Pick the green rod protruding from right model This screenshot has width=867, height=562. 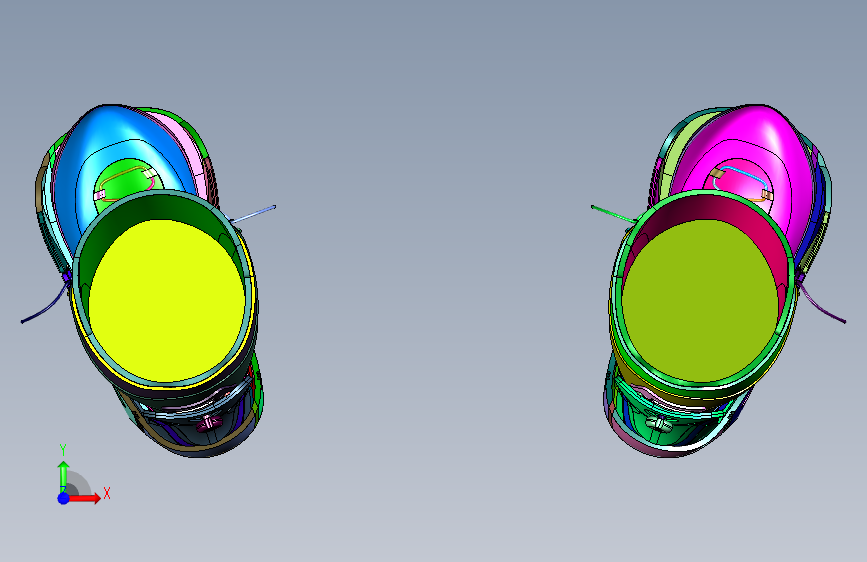[614, 214]
